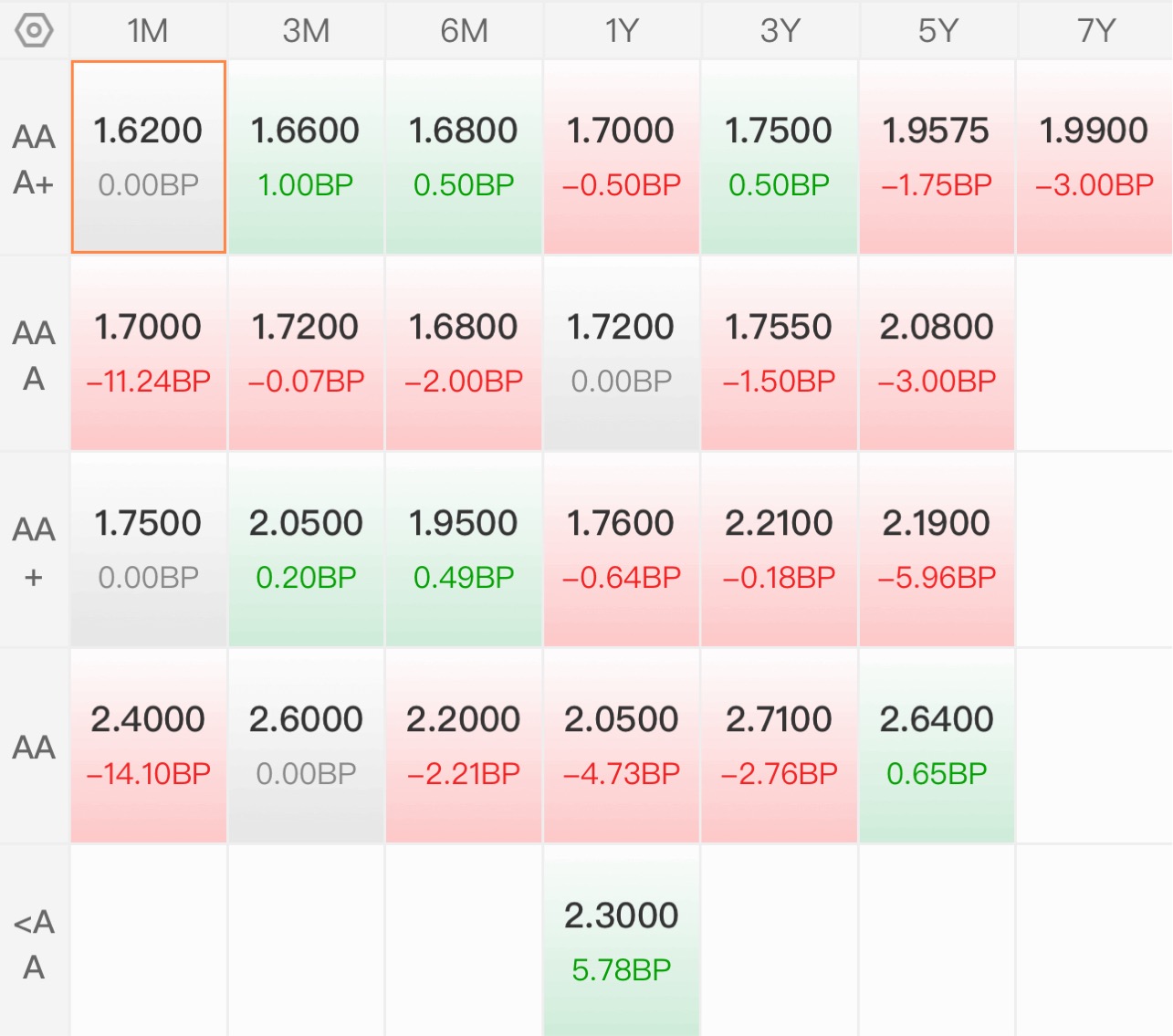This screenshot has width=1173, height=1036.
Task: Open AA 5Y cell with 0.65BP
Action: (x=937, y=746)
